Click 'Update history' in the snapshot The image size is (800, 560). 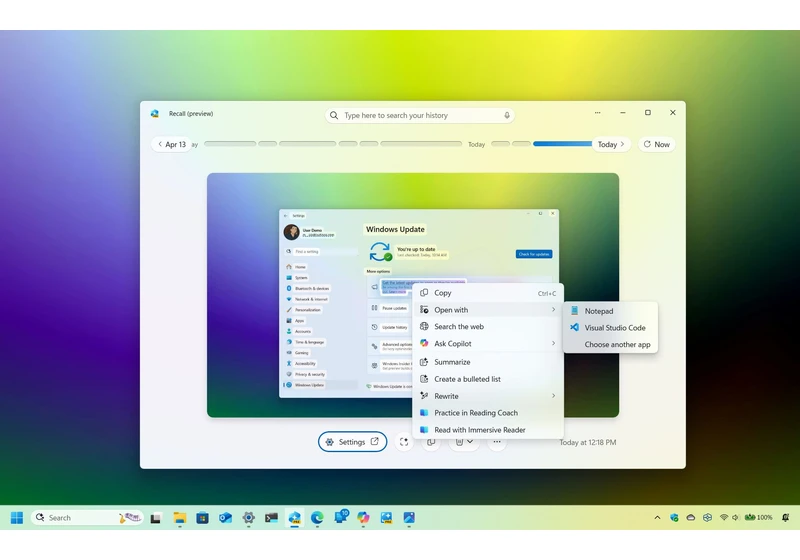394,327
